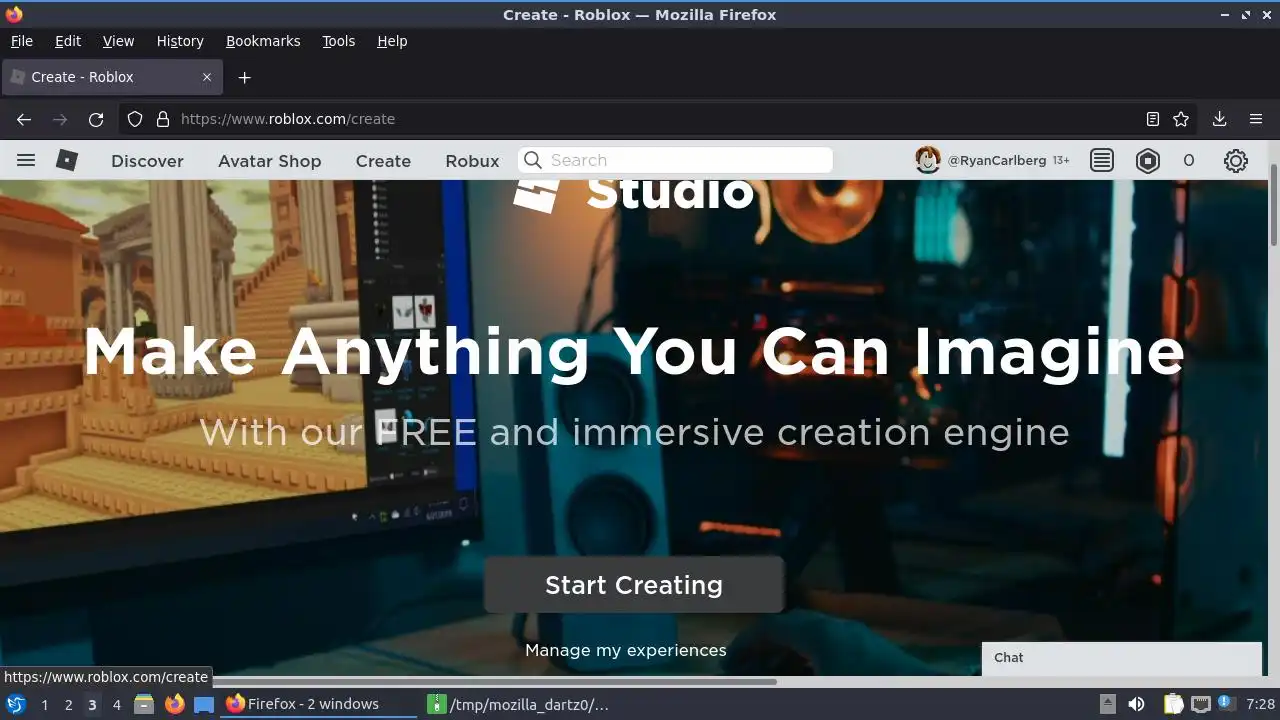Launch Firefox from the taskbar launcher icon
This screenshot has width=1280, height=720.
click(174, 704)
